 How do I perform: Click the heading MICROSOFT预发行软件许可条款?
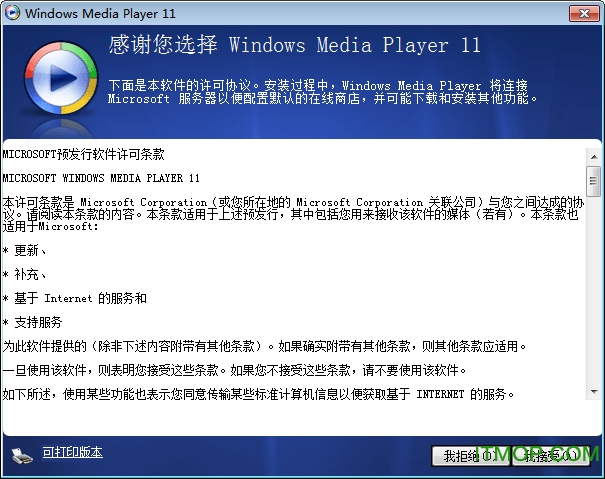tap(83, 154)
